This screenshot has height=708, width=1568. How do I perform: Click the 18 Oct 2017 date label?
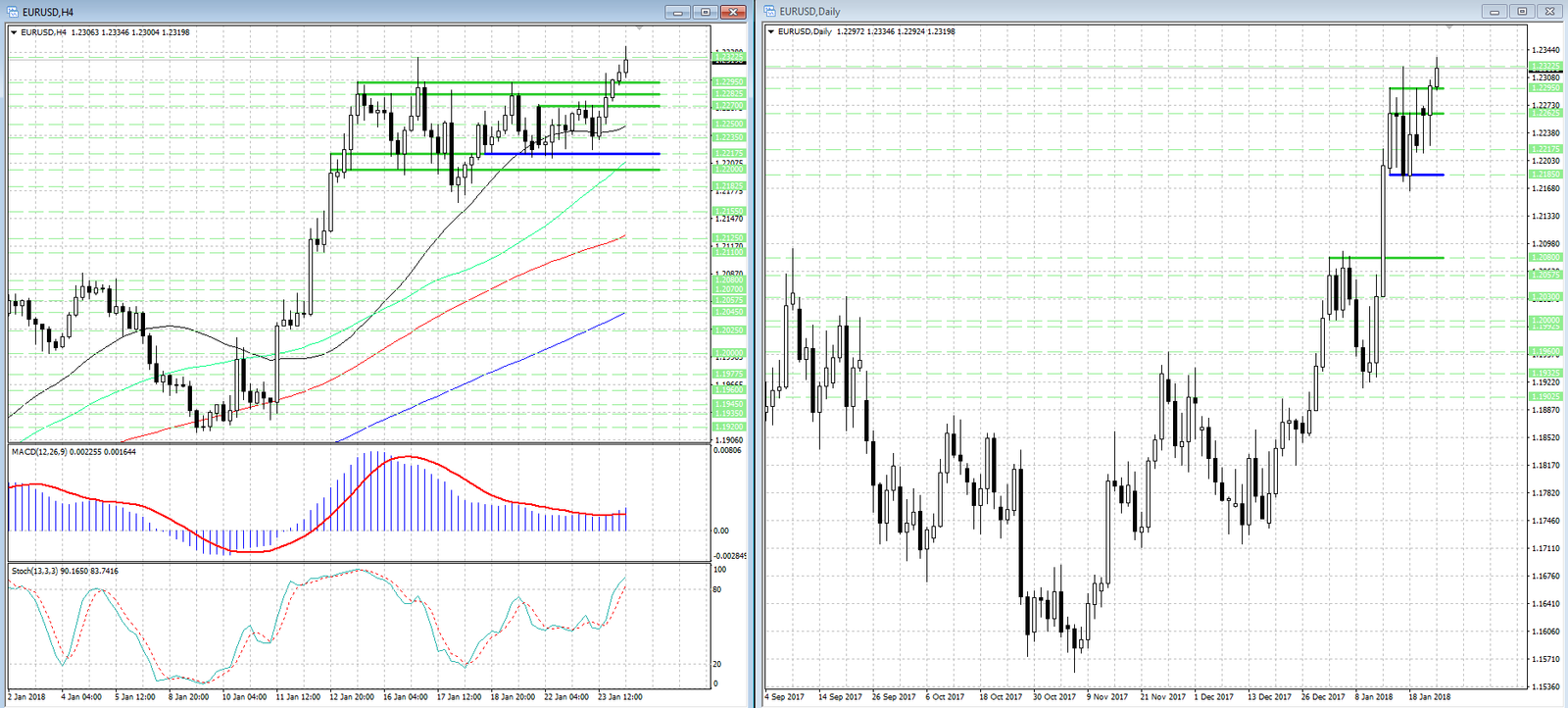1000,697
